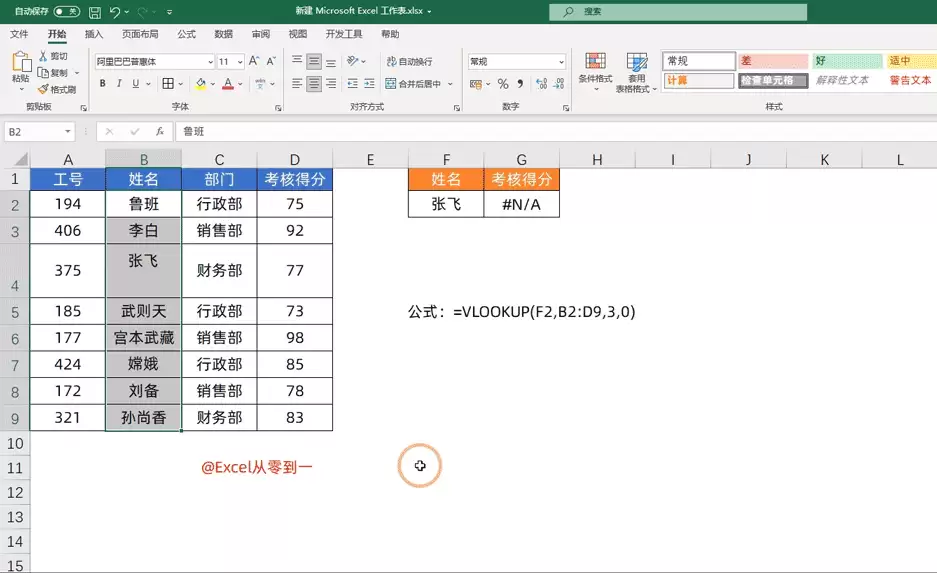Open Conditional Formatting menu
937x573 pixels.
click(x=595, y=72)
